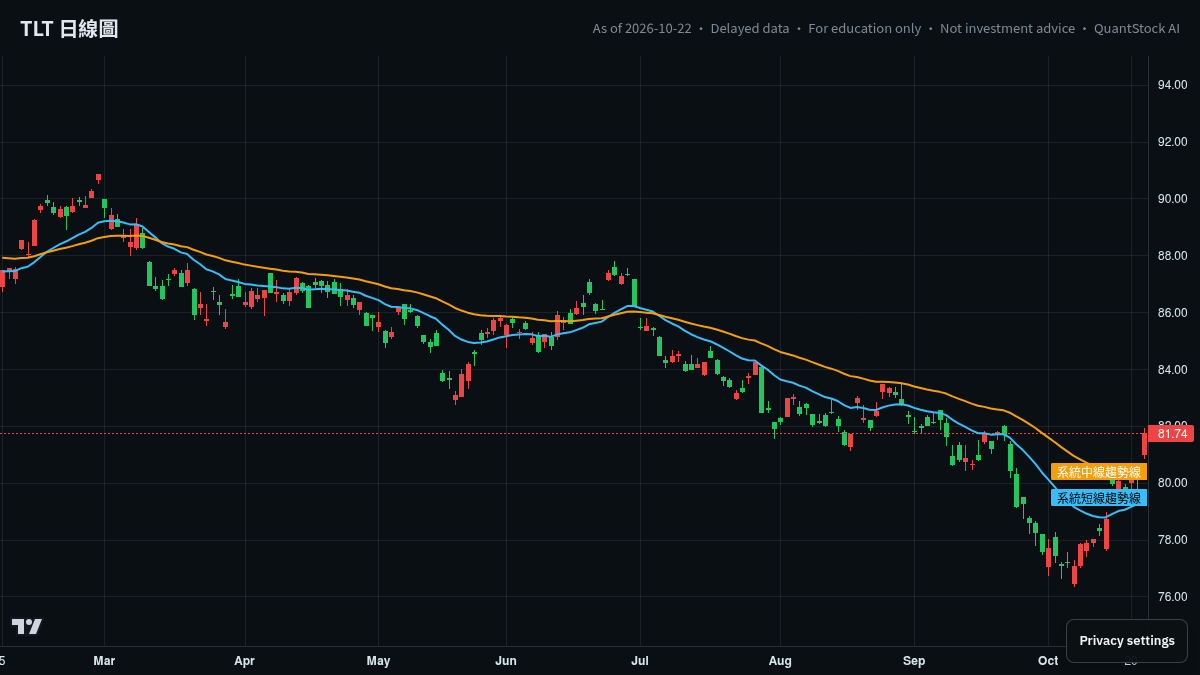Click the Mar label on time axis
Image resolution: width=1200 pixels, height=675 pixels.
104,661
